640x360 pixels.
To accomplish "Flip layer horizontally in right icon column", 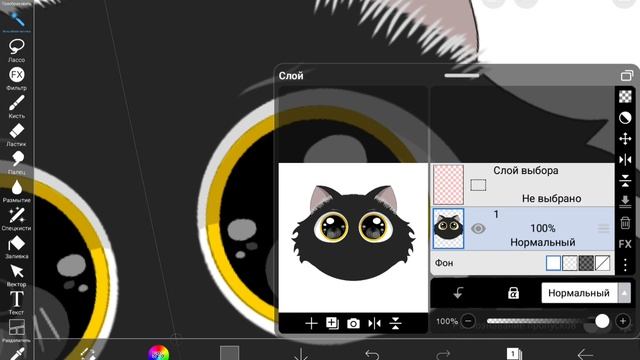I will coord(625,160).
